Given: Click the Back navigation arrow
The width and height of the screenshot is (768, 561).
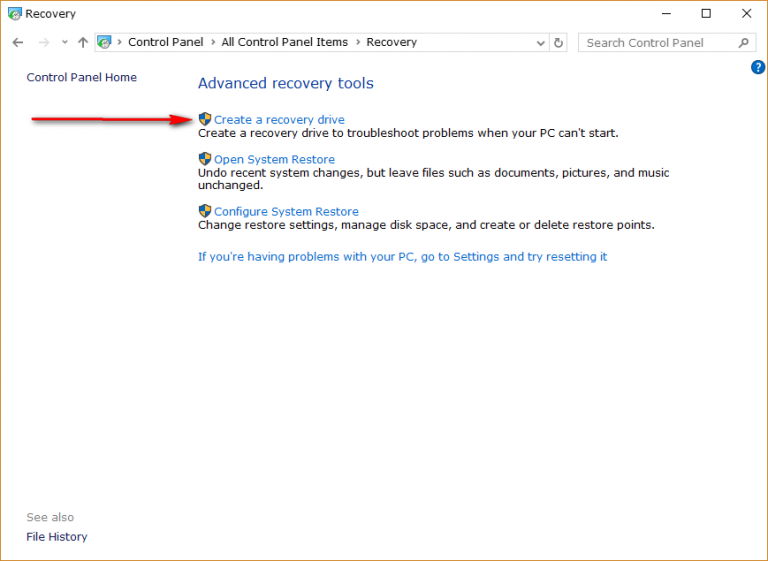Looking at the screenshot, I should [x=18, y=43].
